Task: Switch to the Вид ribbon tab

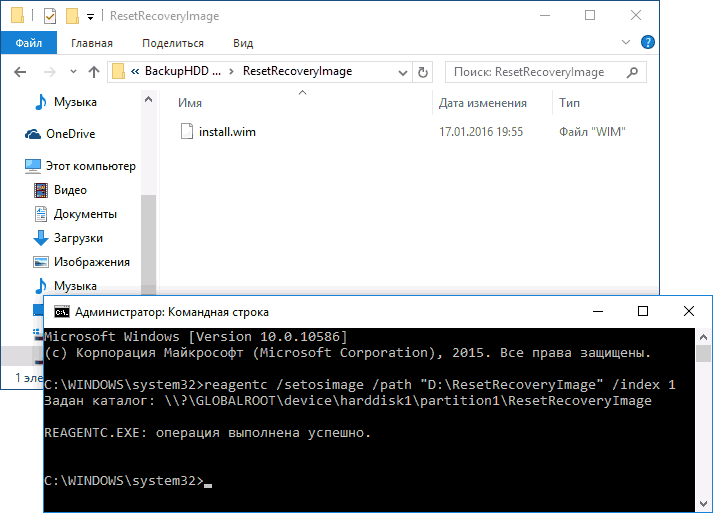Action: click(x=243, y=43)
